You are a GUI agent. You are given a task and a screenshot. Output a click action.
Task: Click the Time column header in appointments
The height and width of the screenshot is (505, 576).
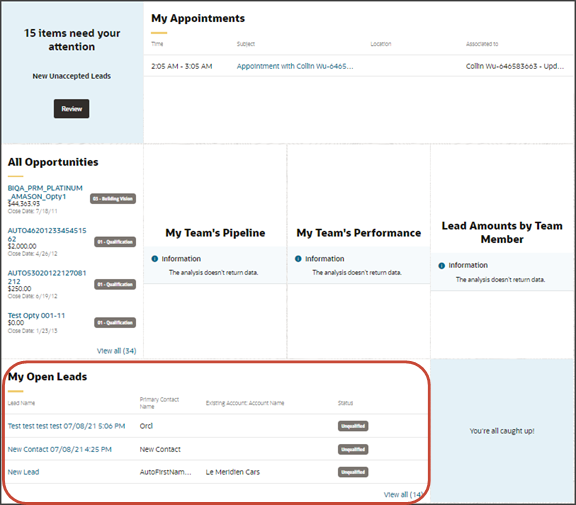[157, 44]
